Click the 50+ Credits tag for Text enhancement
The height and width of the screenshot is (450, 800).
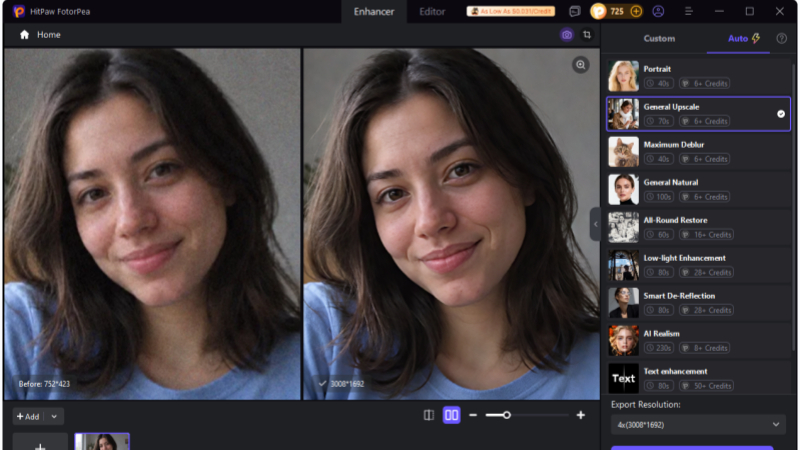[x=706, y=386]
